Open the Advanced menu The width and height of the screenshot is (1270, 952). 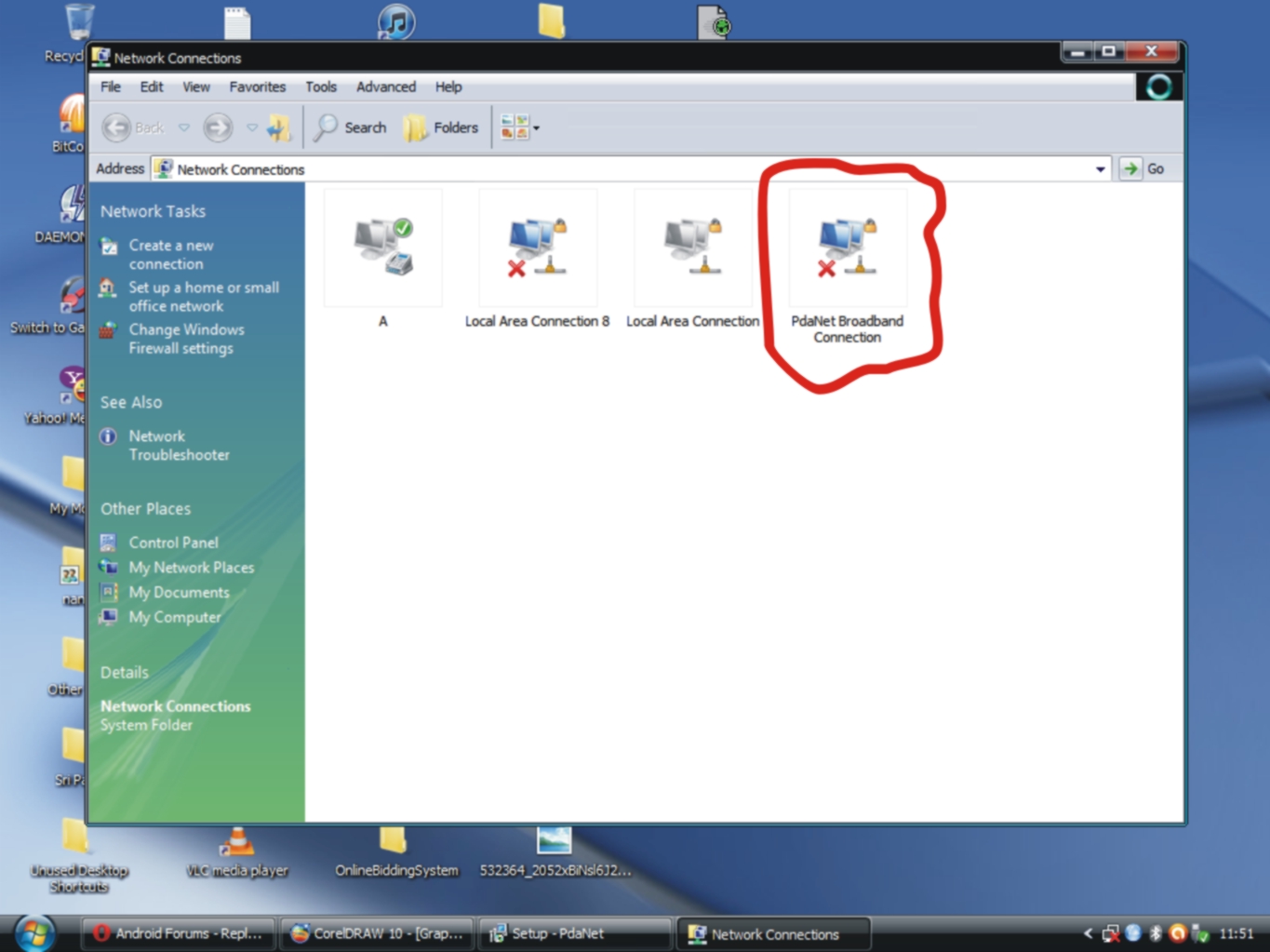point(385,87)
